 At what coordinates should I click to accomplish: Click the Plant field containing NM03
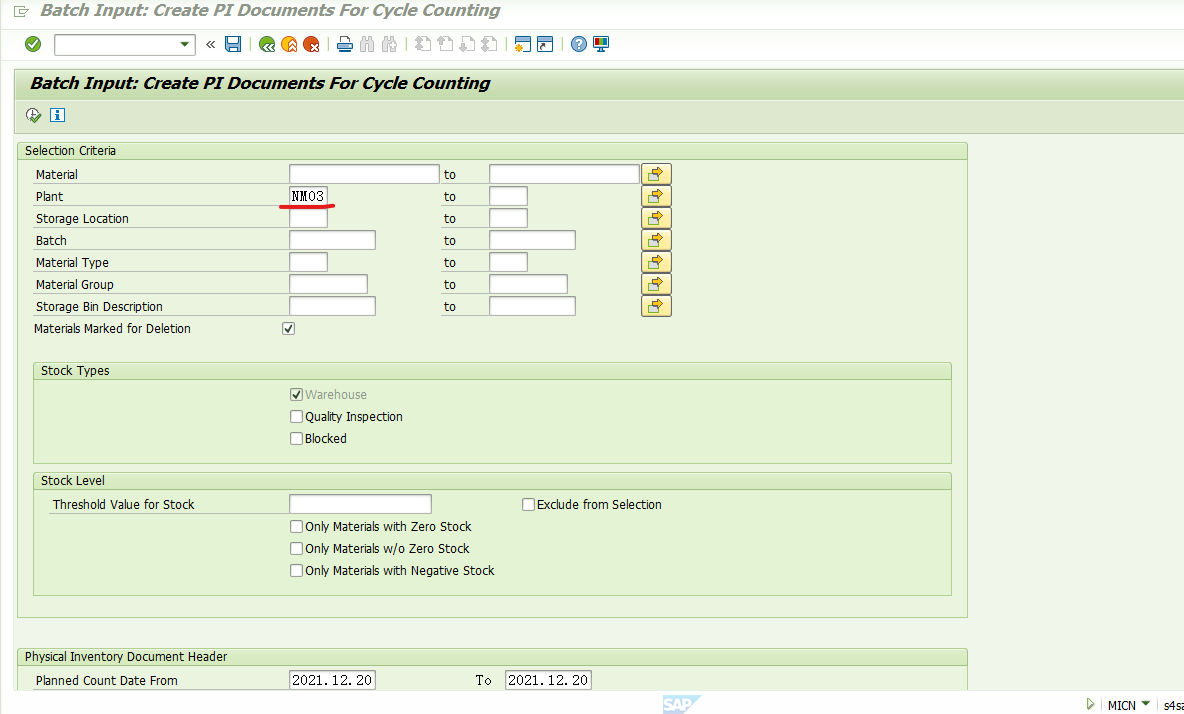pyautogui.click(x=308, y=196)
